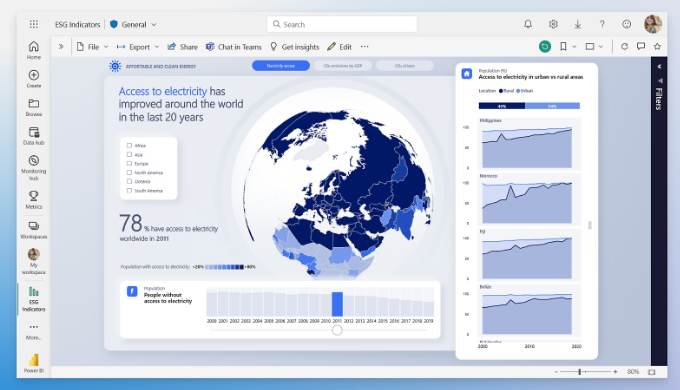Image resolution: width=680 pixels, height=390 pixels.
Task: Open the bookmark dropdown arrow
Action: pos(574,46)
